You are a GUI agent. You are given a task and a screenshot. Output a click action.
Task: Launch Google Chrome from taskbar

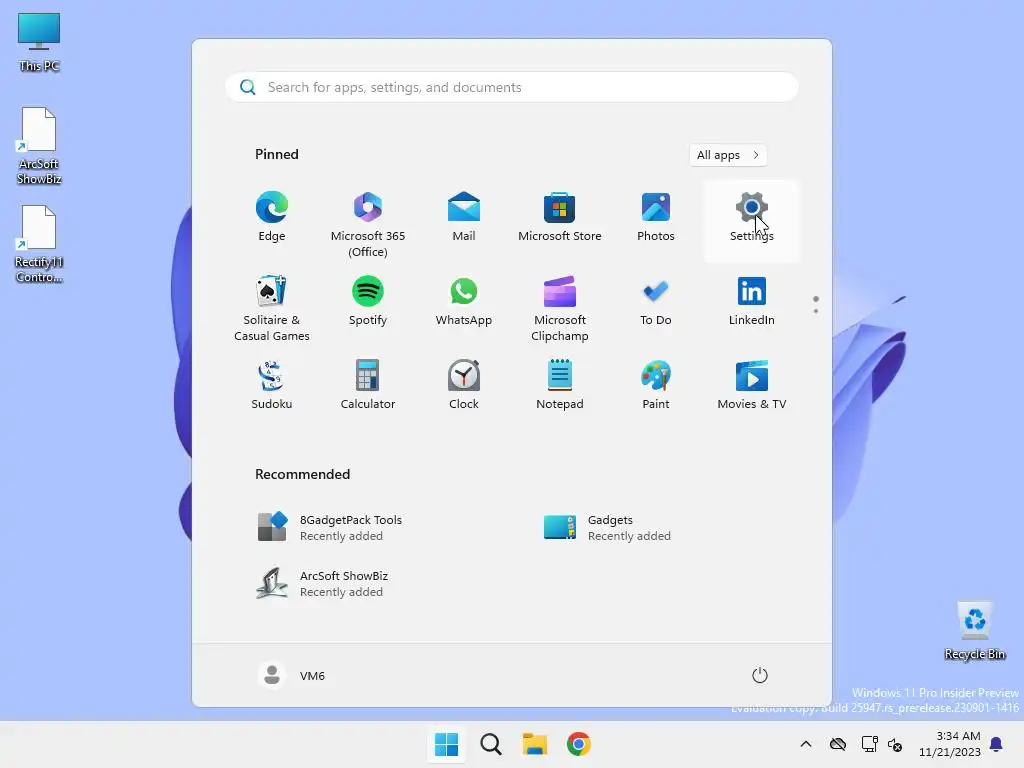tap(579, 744)
